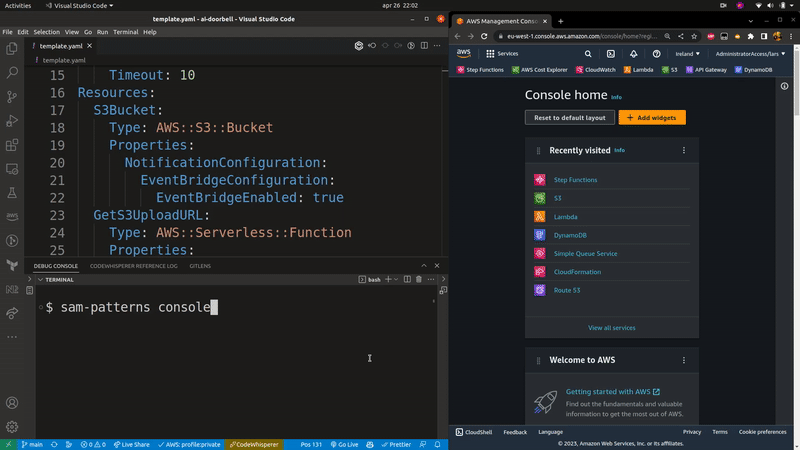Open AWS Cost Explorer bookmark

coord(540,70)
